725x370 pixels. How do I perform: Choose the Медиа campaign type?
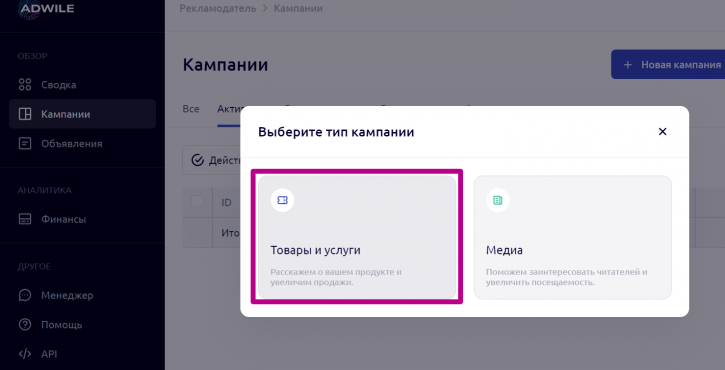pyautogui.click(x=572, y=237)
